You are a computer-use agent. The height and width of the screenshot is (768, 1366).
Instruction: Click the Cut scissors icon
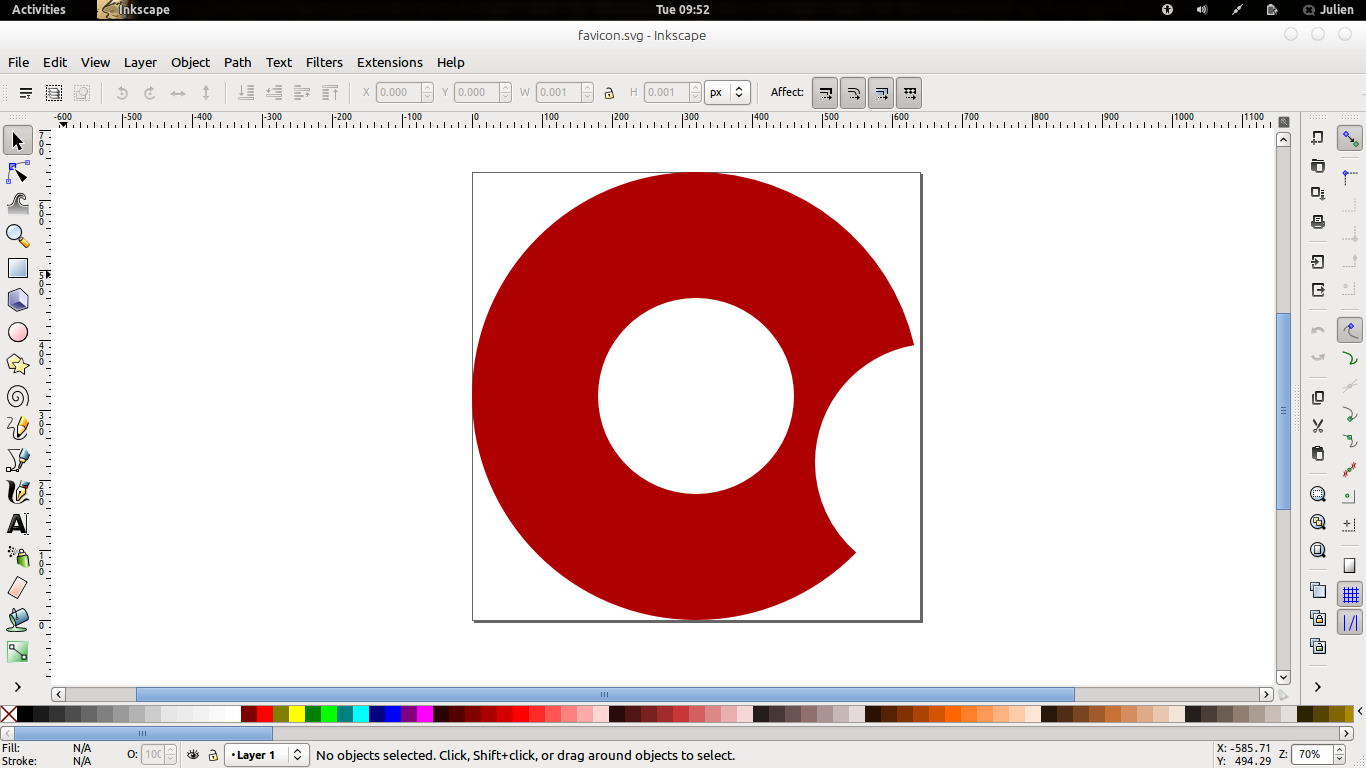click(1318, 426)
